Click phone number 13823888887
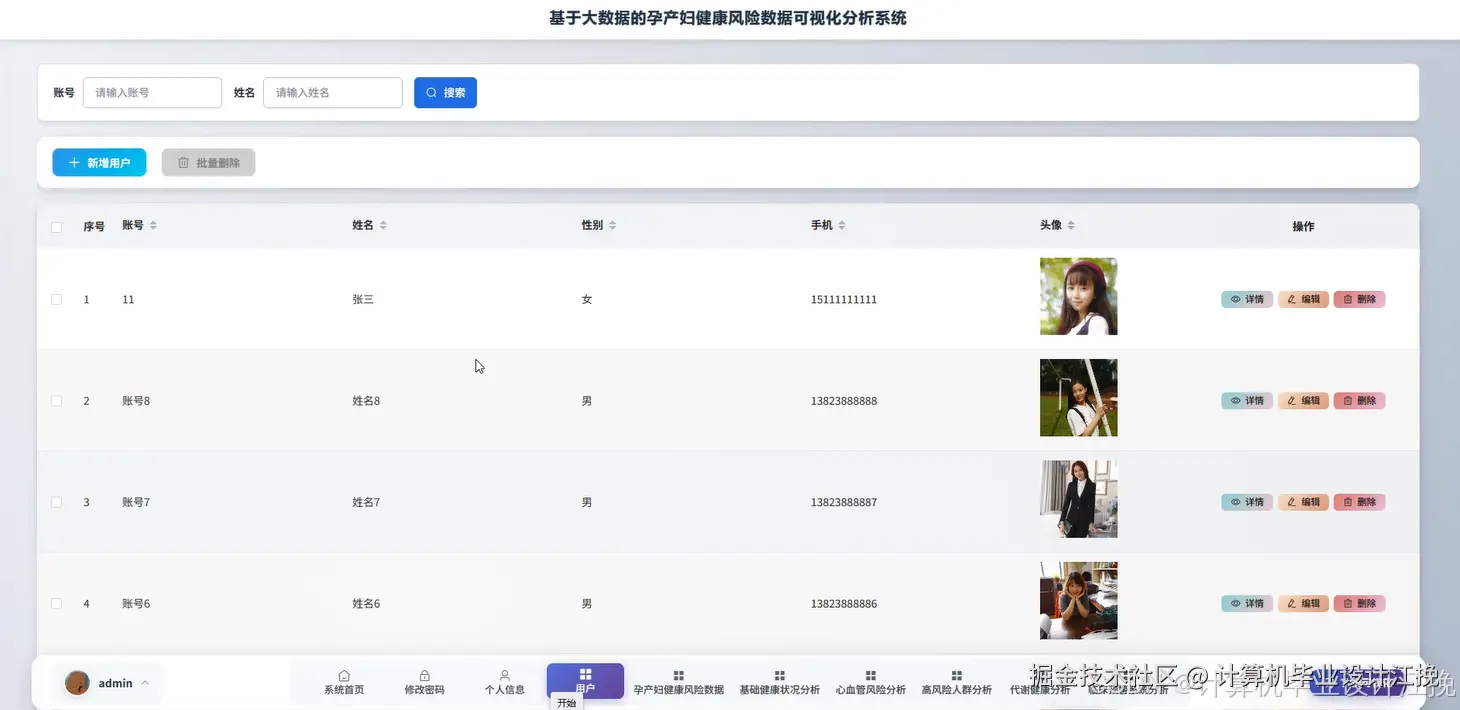This screenshot has height=710, width=1460. [844, 502]
